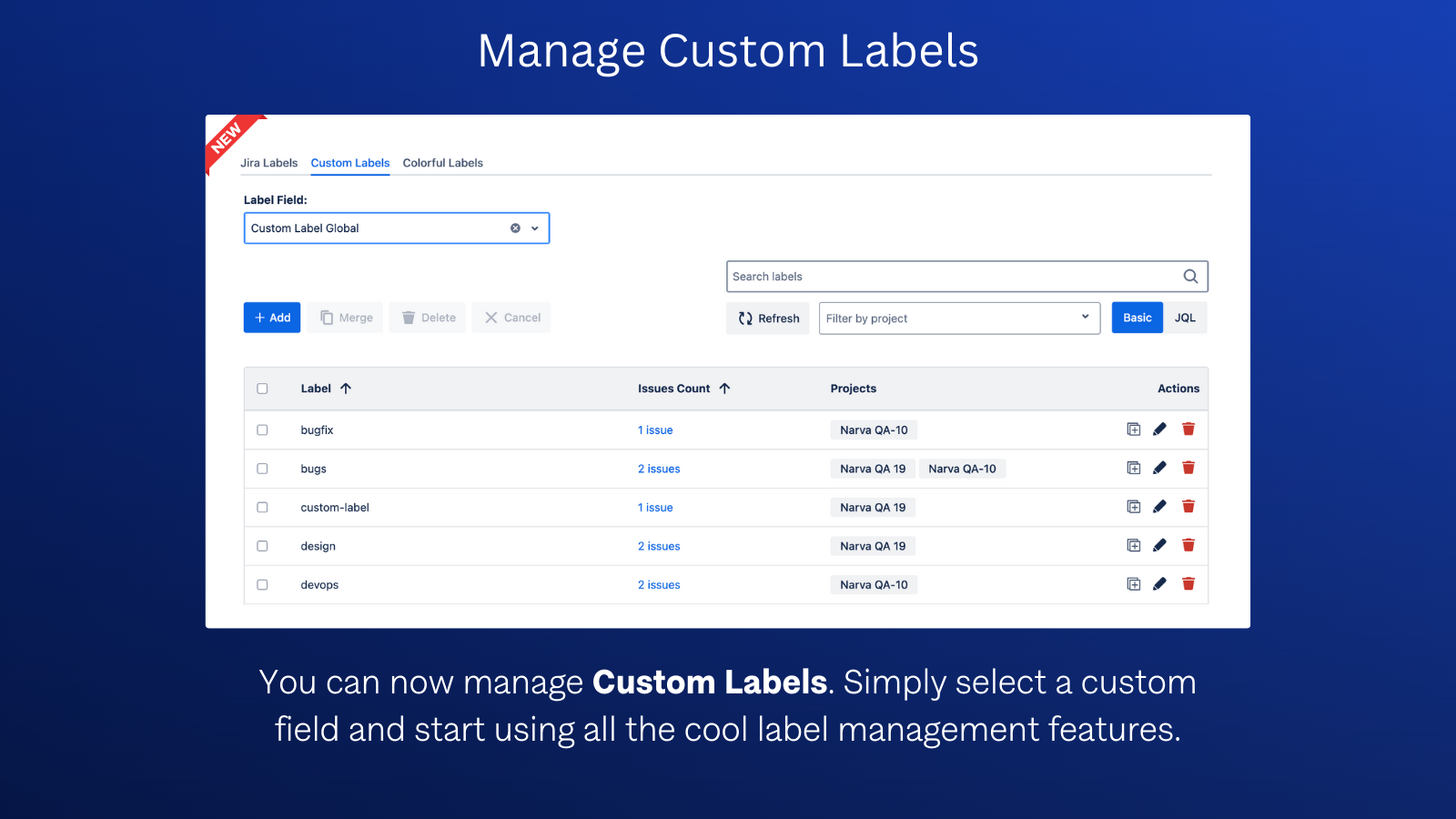Click the bugfix label name
Screen dimensions: 1456x819
317,430
